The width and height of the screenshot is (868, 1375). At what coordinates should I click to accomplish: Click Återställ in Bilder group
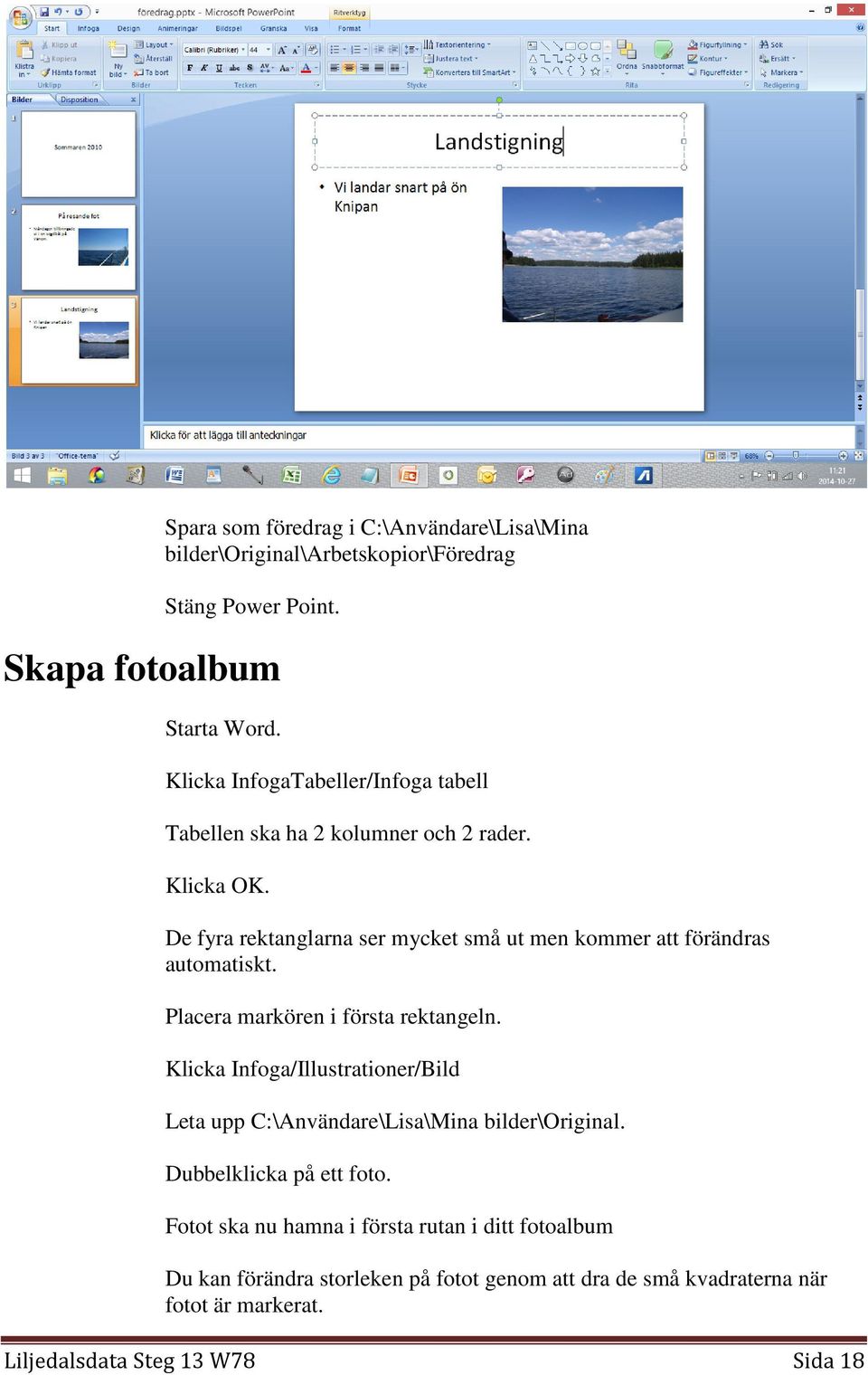pyautogui.click(x=152, y=58)
